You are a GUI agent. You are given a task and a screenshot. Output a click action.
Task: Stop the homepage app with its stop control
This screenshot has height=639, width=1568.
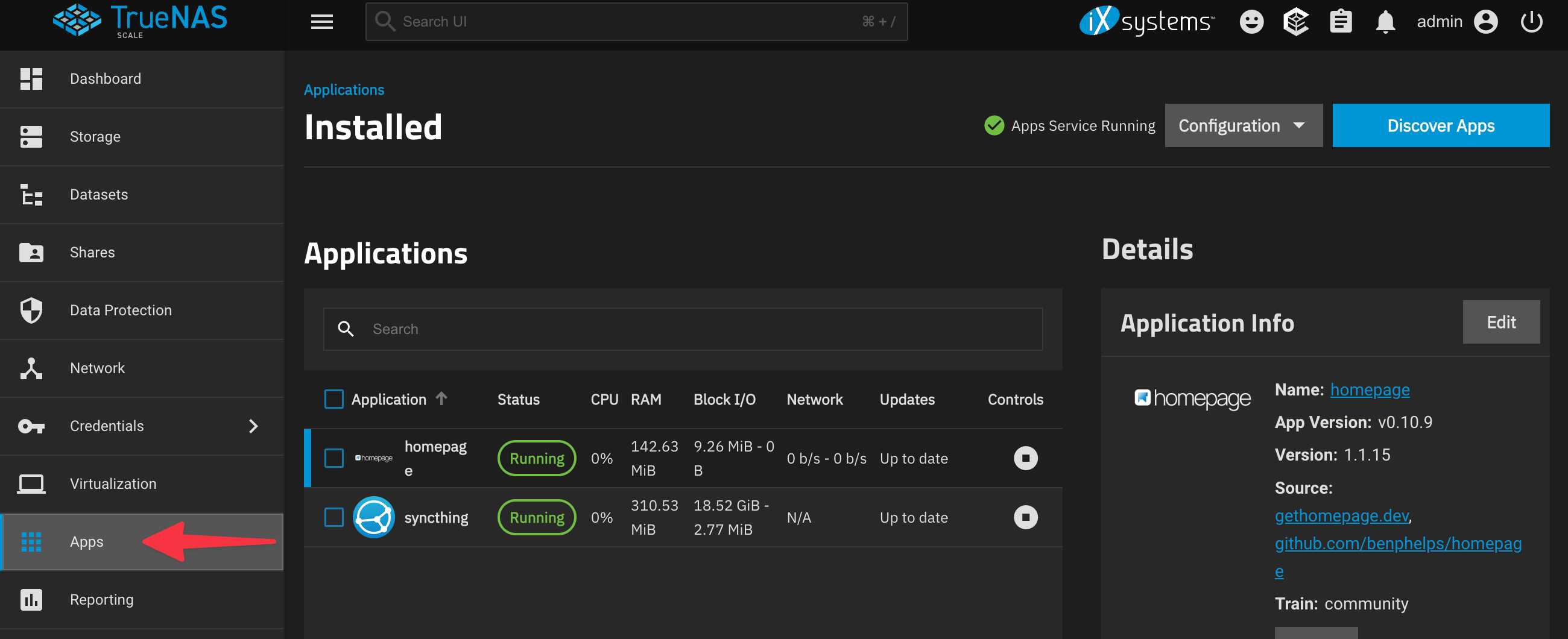coord(1026,458)
